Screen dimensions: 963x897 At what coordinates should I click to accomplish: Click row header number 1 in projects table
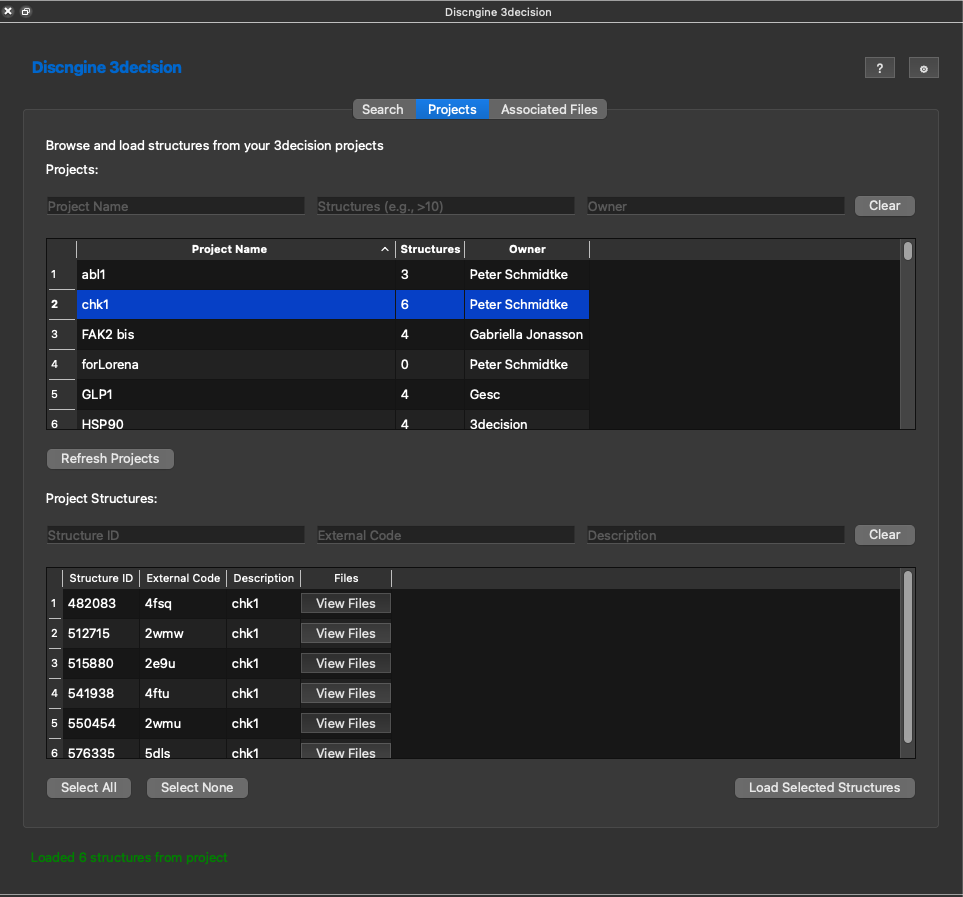(x=61, y=274)
